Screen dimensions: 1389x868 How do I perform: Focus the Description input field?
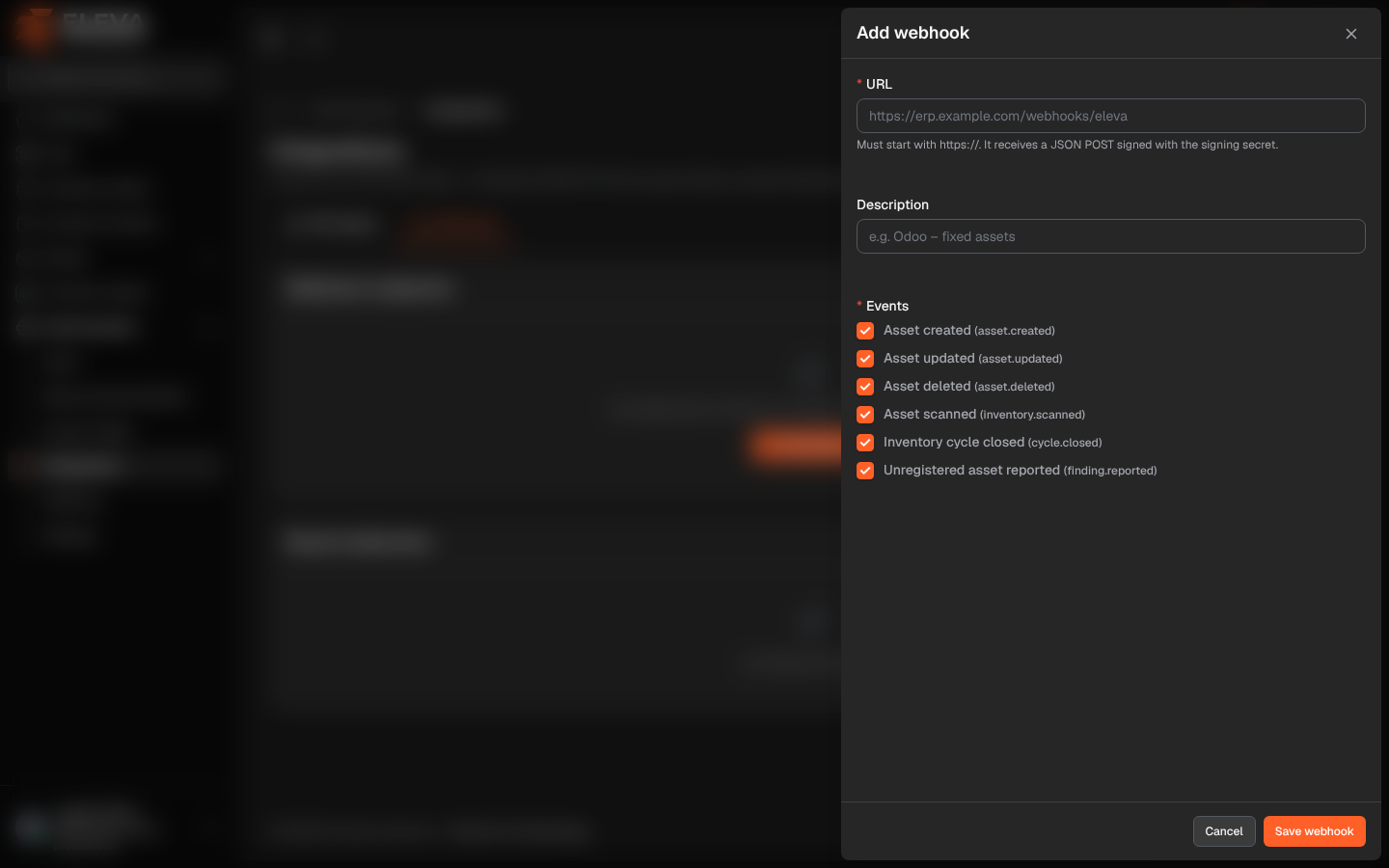(1111, 236)
